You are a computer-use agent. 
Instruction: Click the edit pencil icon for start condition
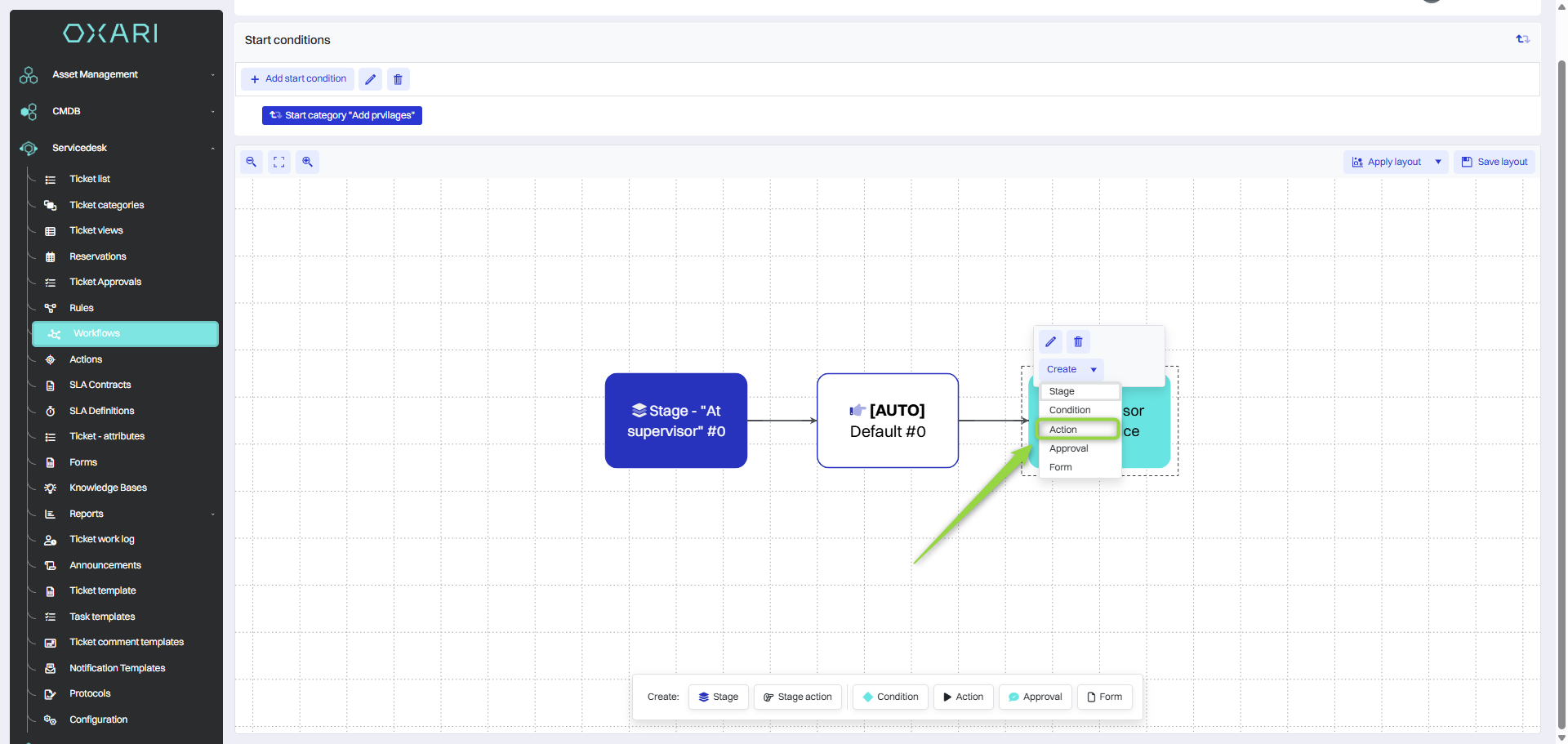(x=371, y=79)
